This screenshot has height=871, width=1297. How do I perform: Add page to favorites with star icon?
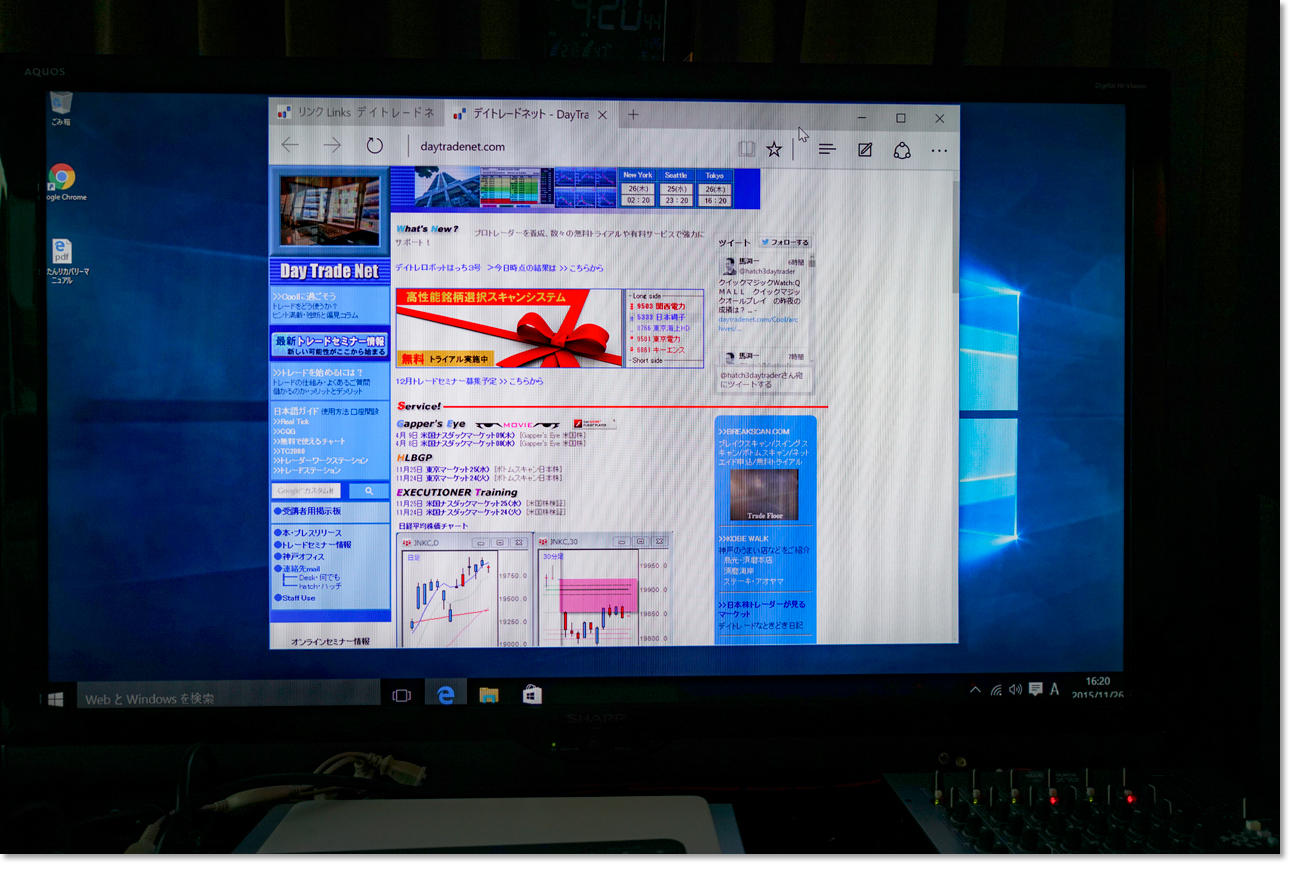774,149
